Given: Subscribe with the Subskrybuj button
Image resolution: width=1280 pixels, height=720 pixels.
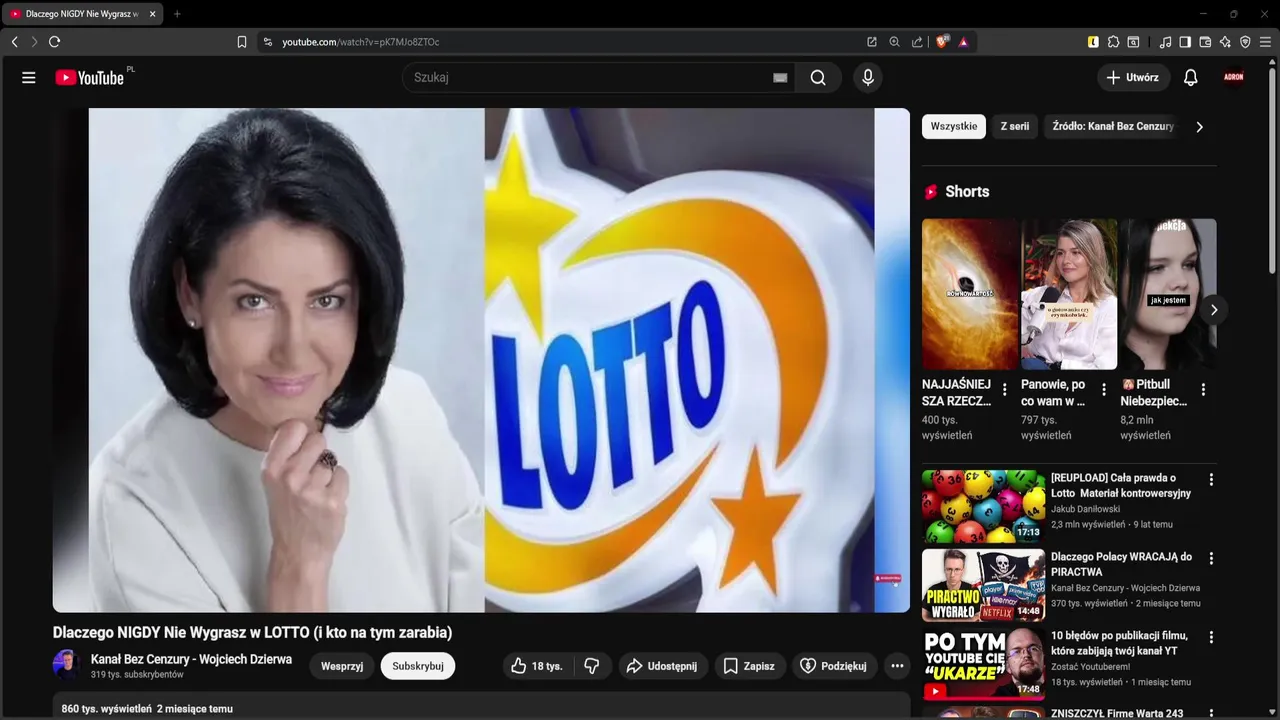Looking at the screenshot, I should pos(418,666).
